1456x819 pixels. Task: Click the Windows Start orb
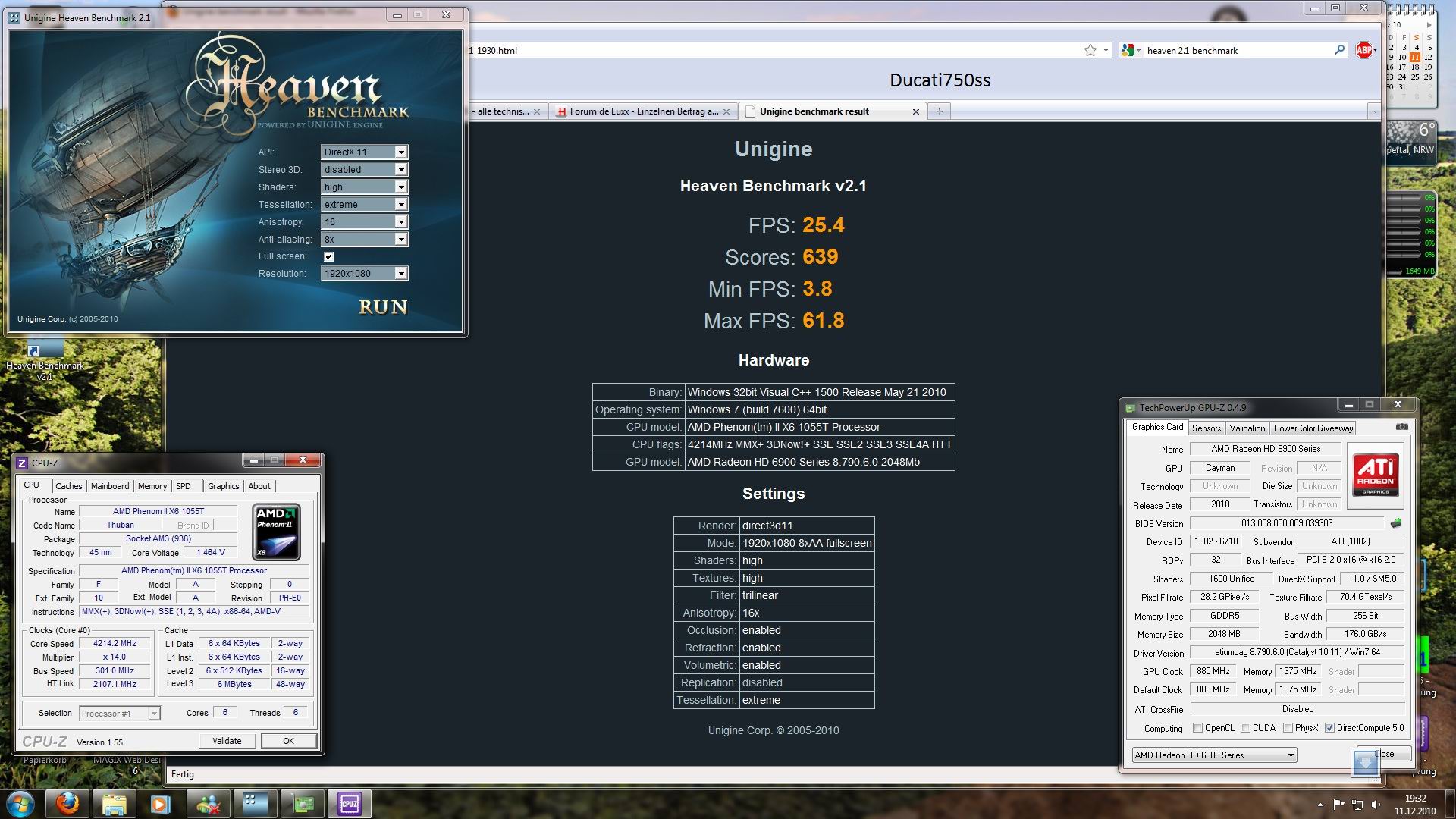[20, 803]
